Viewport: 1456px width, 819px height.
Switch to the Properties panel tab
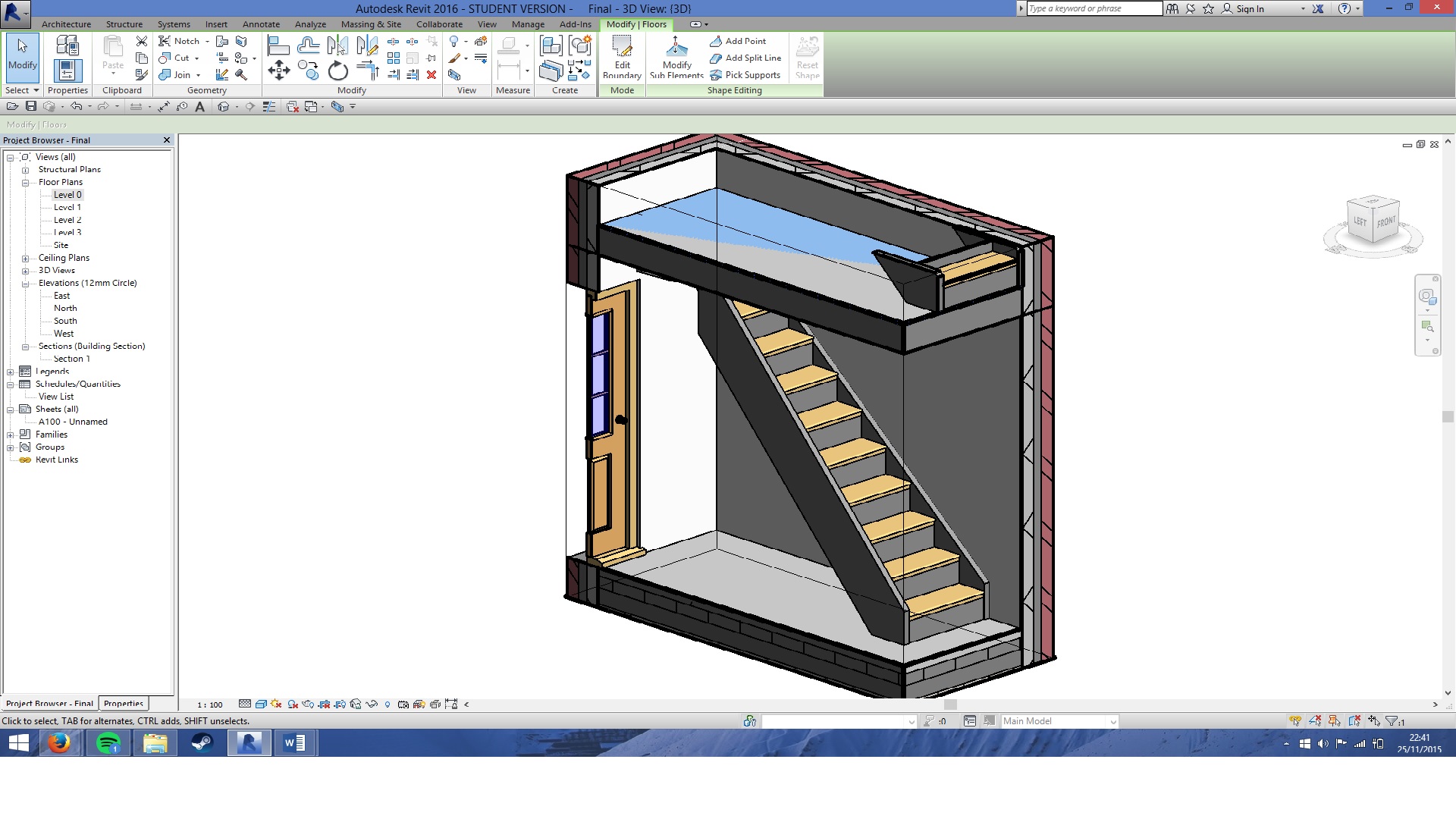point(124,703)
